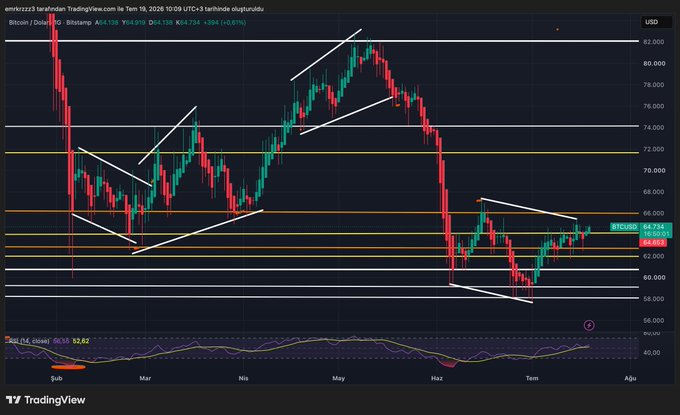Screen dimensions: 680x415
Task: Click the low value D64.138 in header
Action: tap(160, 23)
